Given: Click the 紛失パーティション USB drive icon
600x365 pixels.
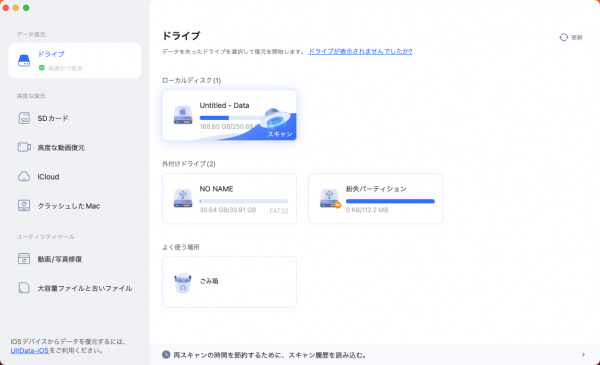Looking at the screenshot, I should 330,199.
